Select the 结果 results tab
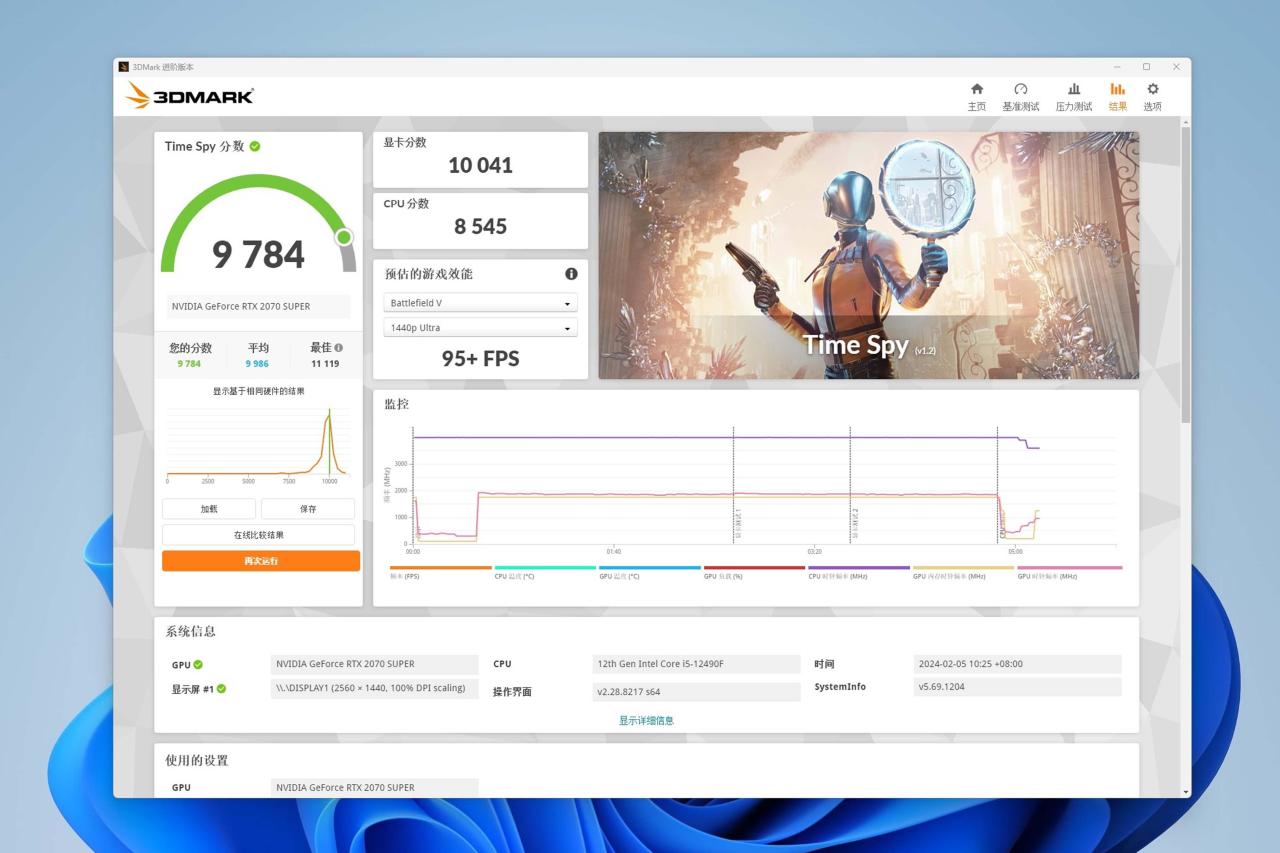 pos(1117,96)
